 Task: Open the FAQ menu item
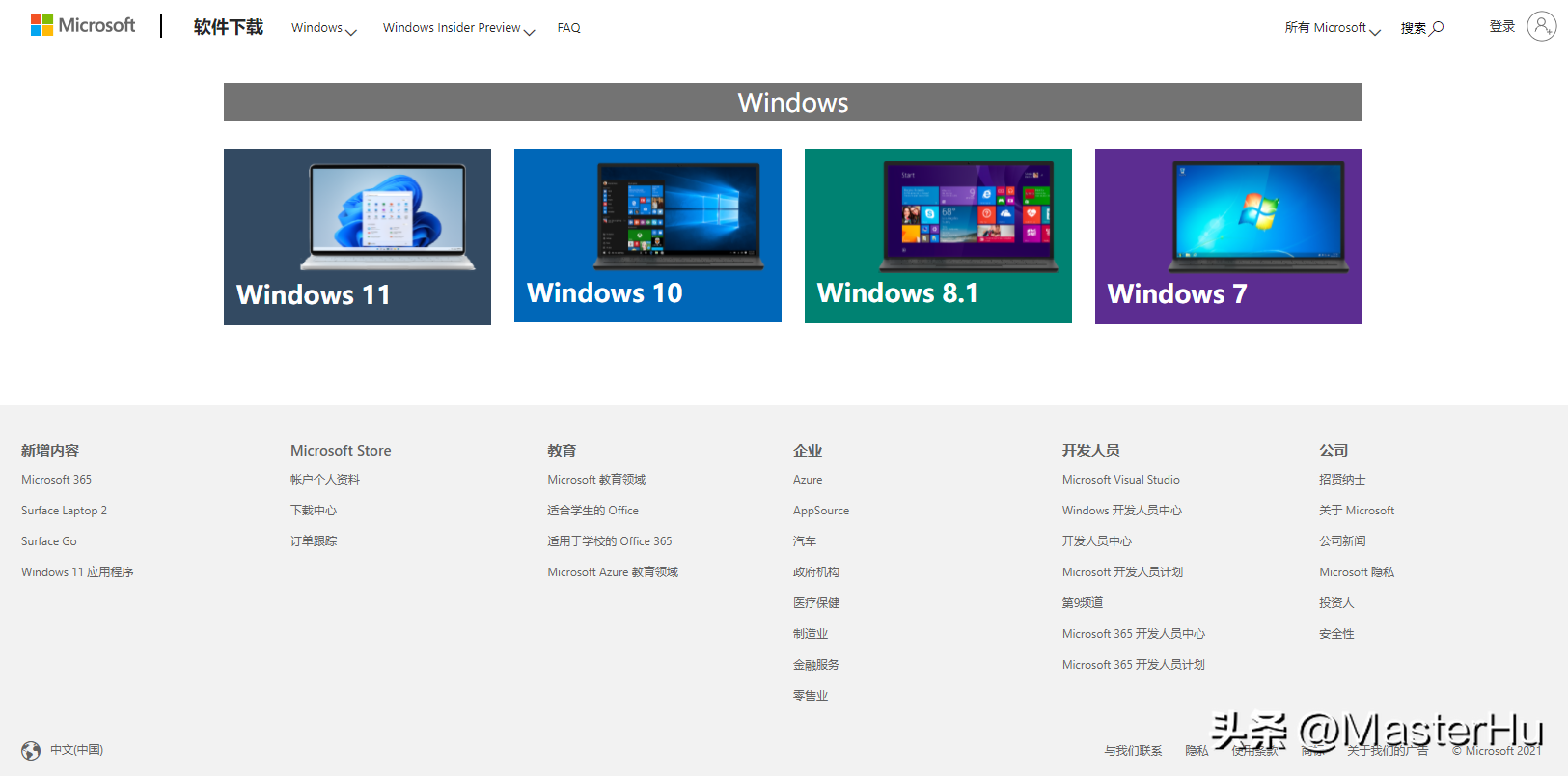(568, 28)
